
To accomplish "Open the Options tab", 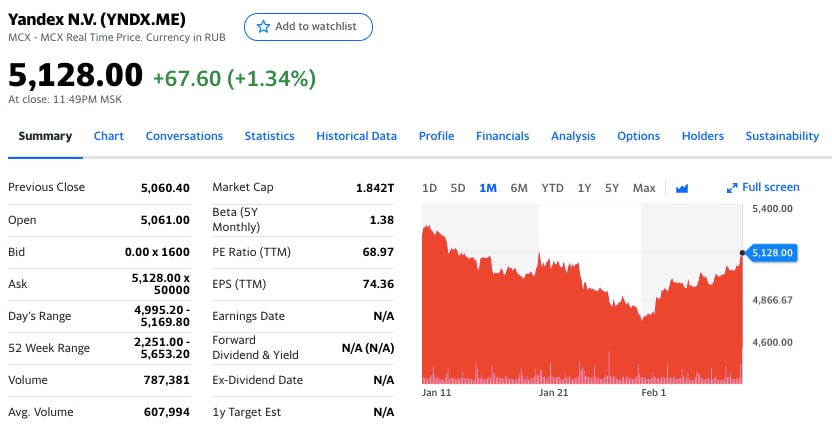I will pyautogui.click(x=638, y=136).
